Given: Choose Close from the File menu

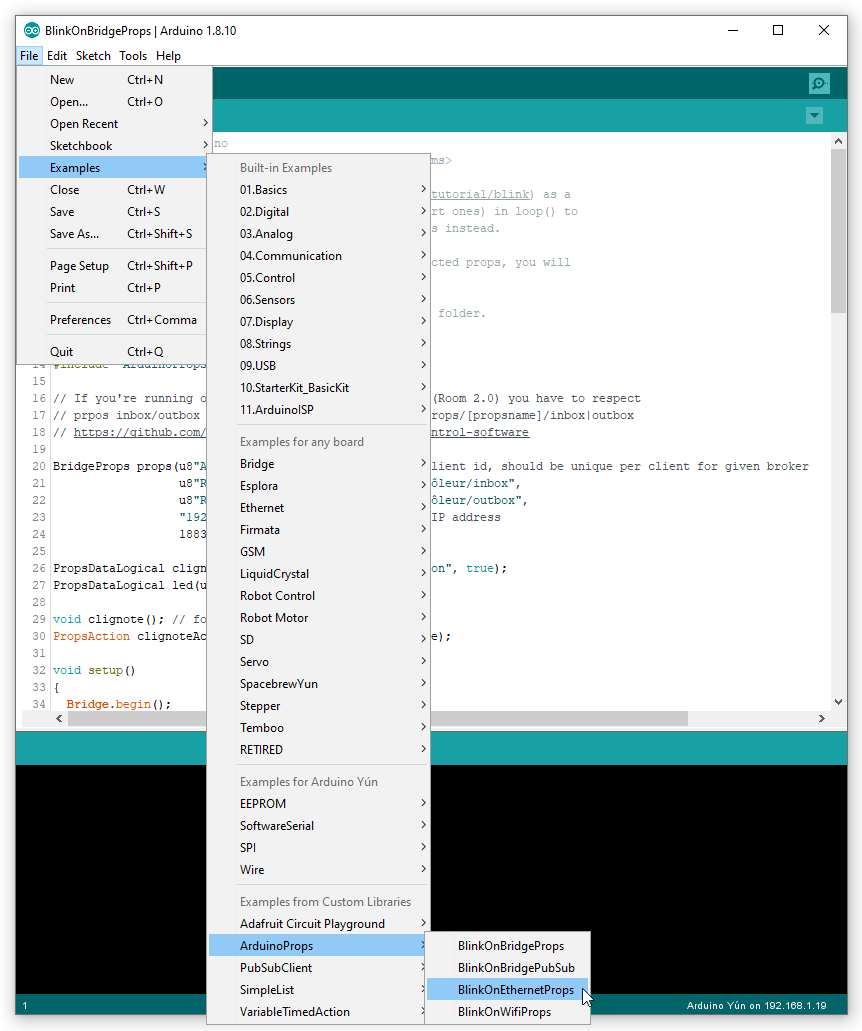Looking at the screenshot, I should [114, 190].
